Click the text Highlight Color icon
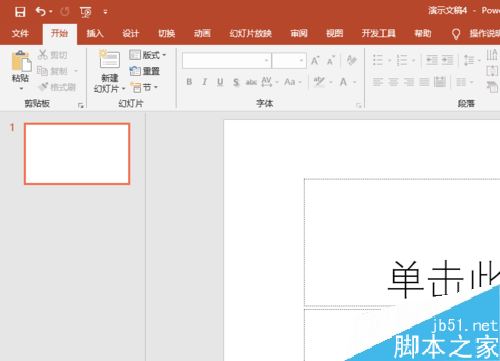Viewport: 500px width, 361px height. (x=319, y=82)
